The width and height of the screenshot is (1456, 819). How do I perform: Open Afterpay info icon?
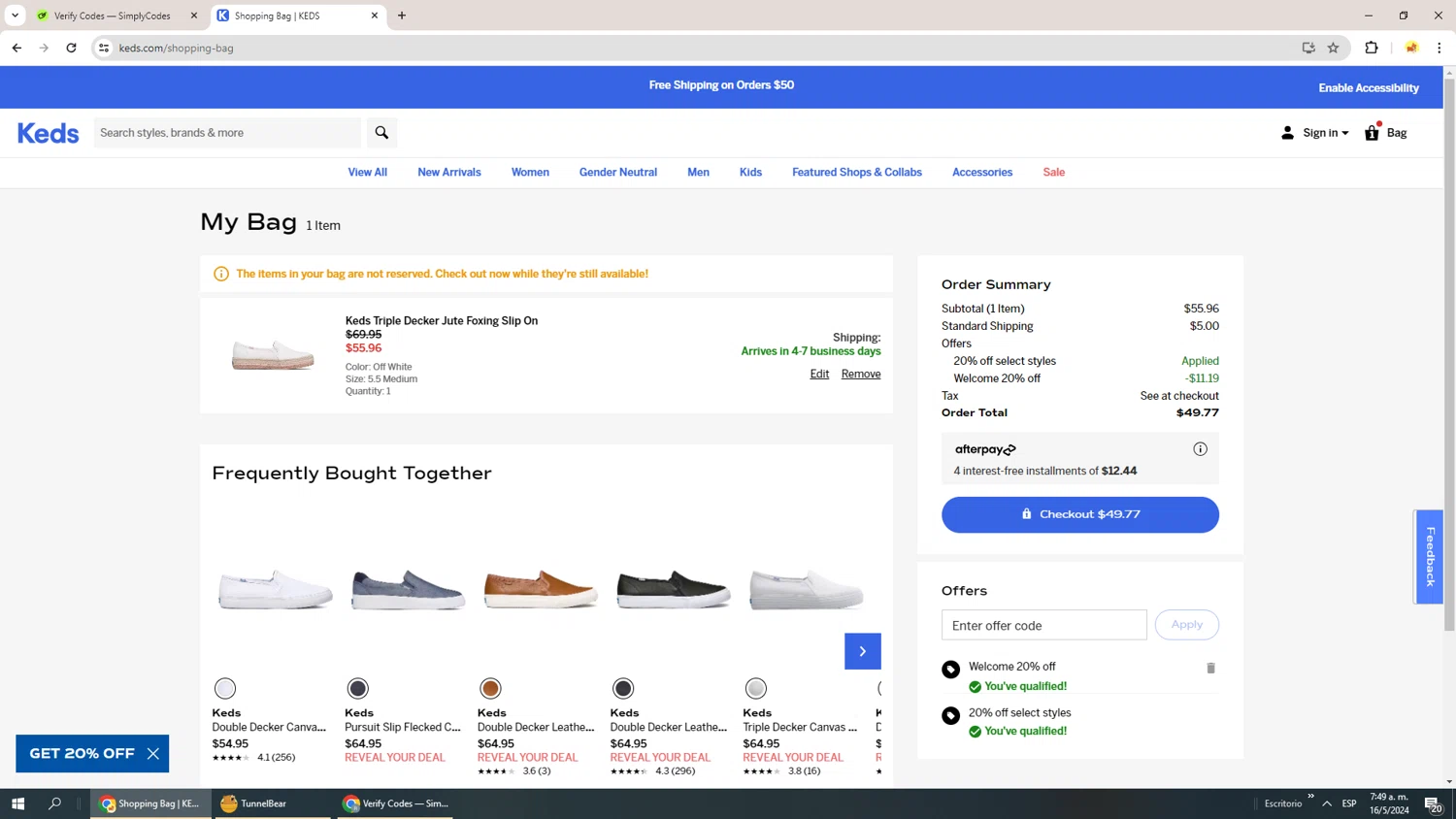[1200, 448]
